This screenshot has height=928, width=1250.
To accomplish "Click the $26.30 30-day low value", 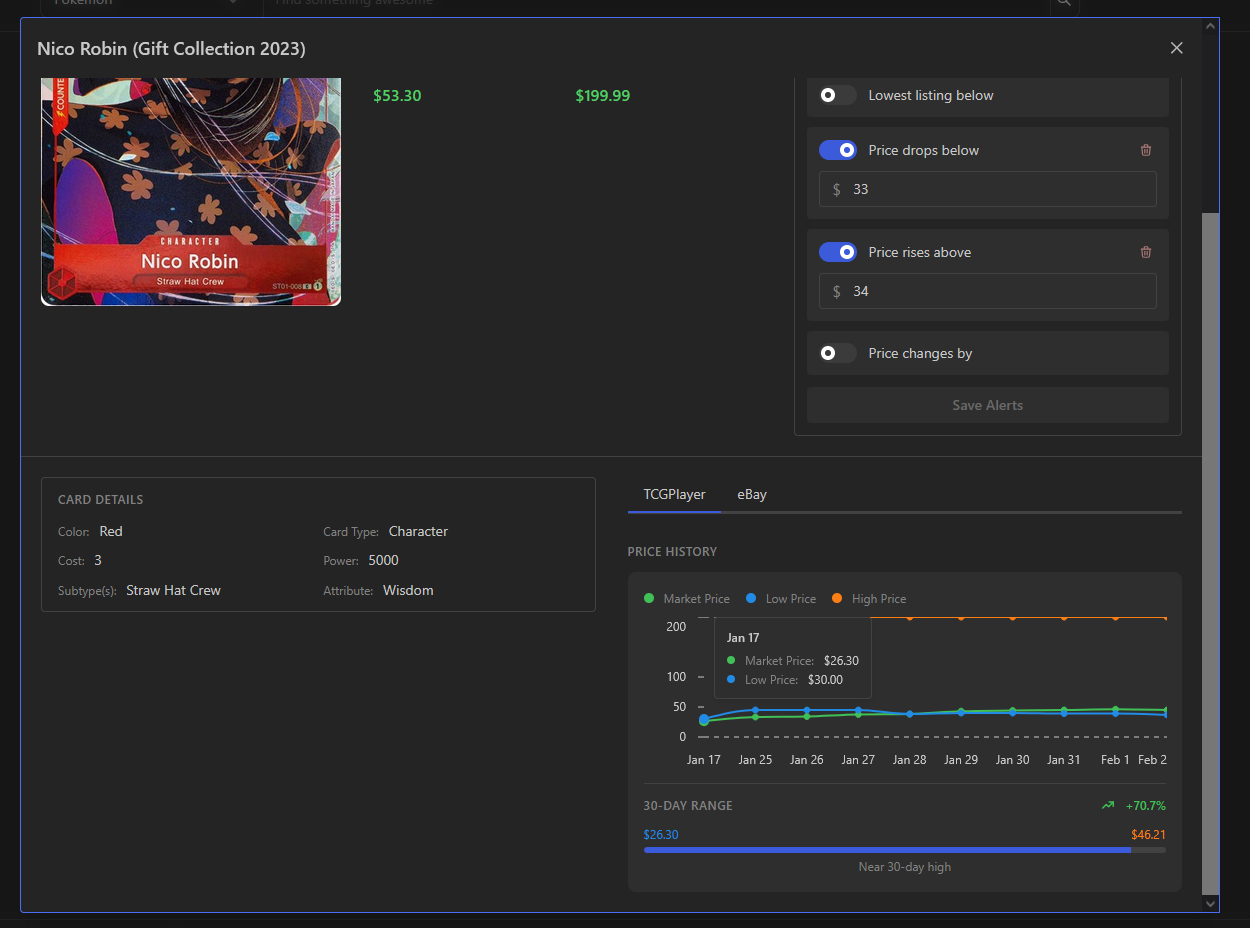I will pos(661,834).
